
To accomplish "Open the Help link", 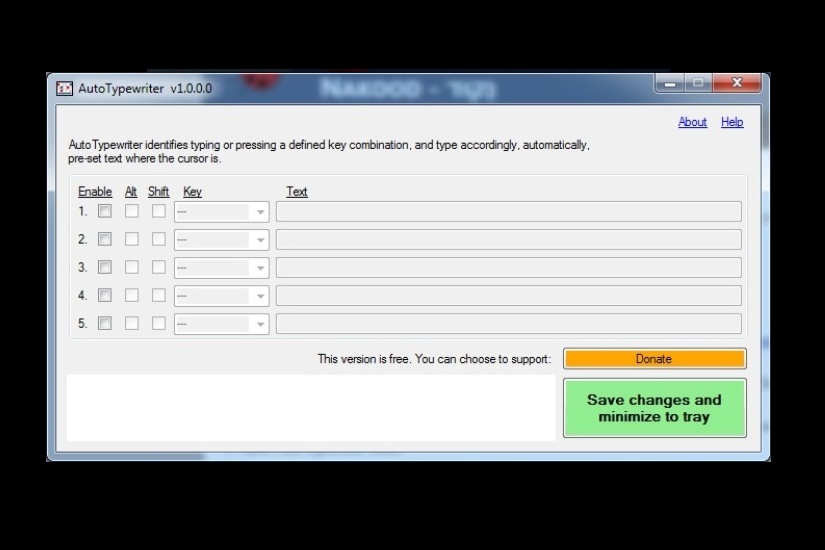I will click(x=732, y=122).
